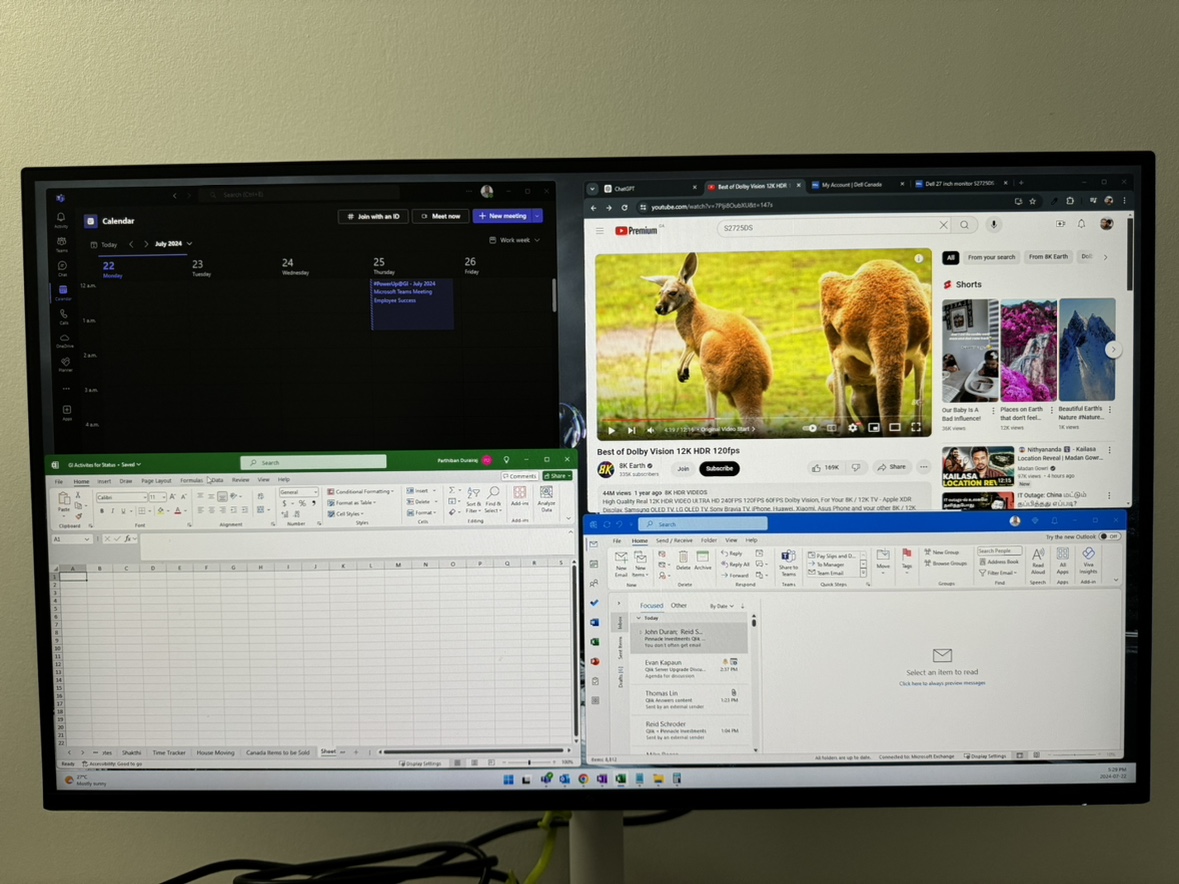Open New meeting dropdown arrow in Teams
This screenshot has height=884, width=1179.
[x=537, y=216]
